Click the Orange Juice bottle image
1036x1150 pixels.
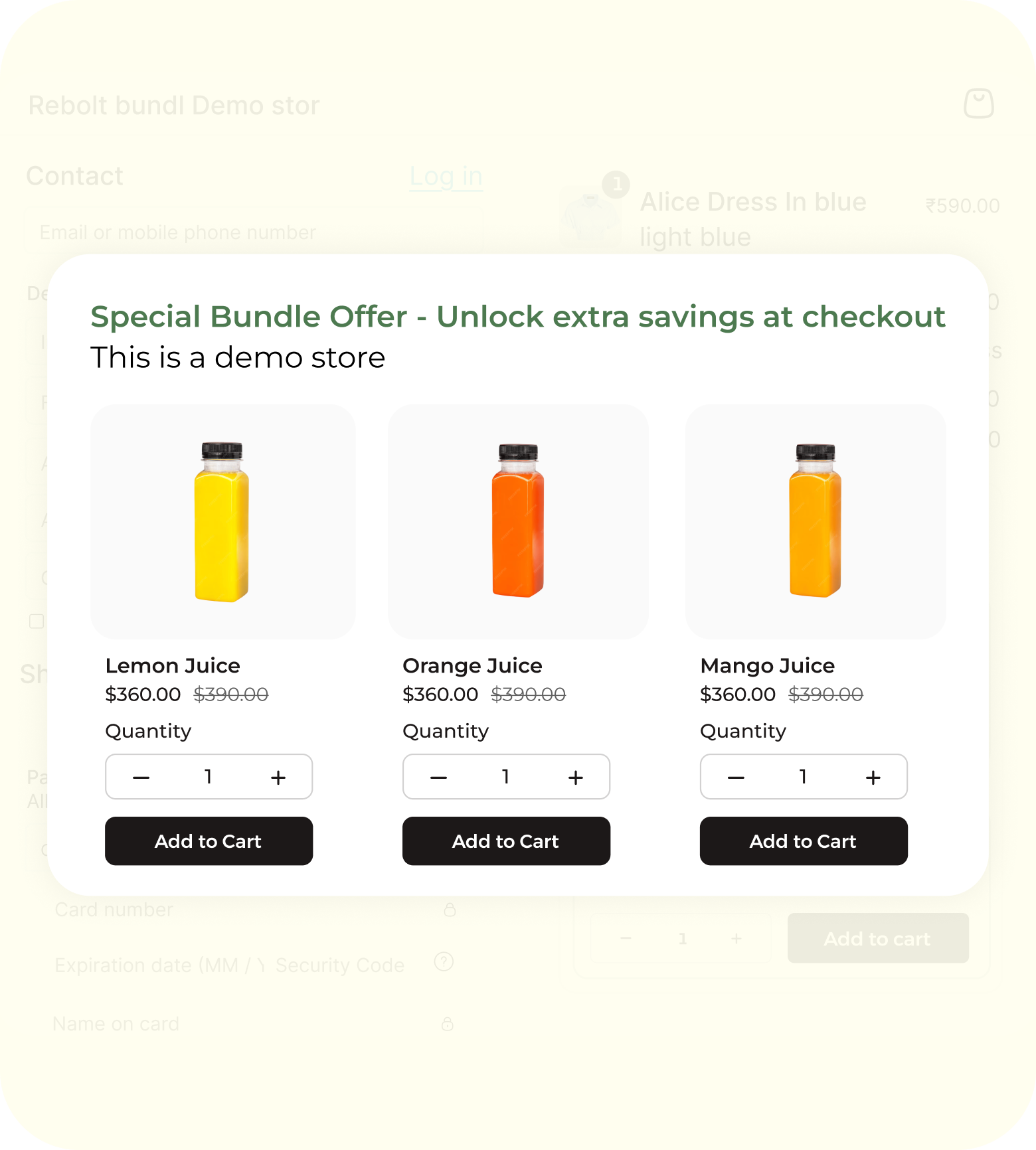(518, 522)
